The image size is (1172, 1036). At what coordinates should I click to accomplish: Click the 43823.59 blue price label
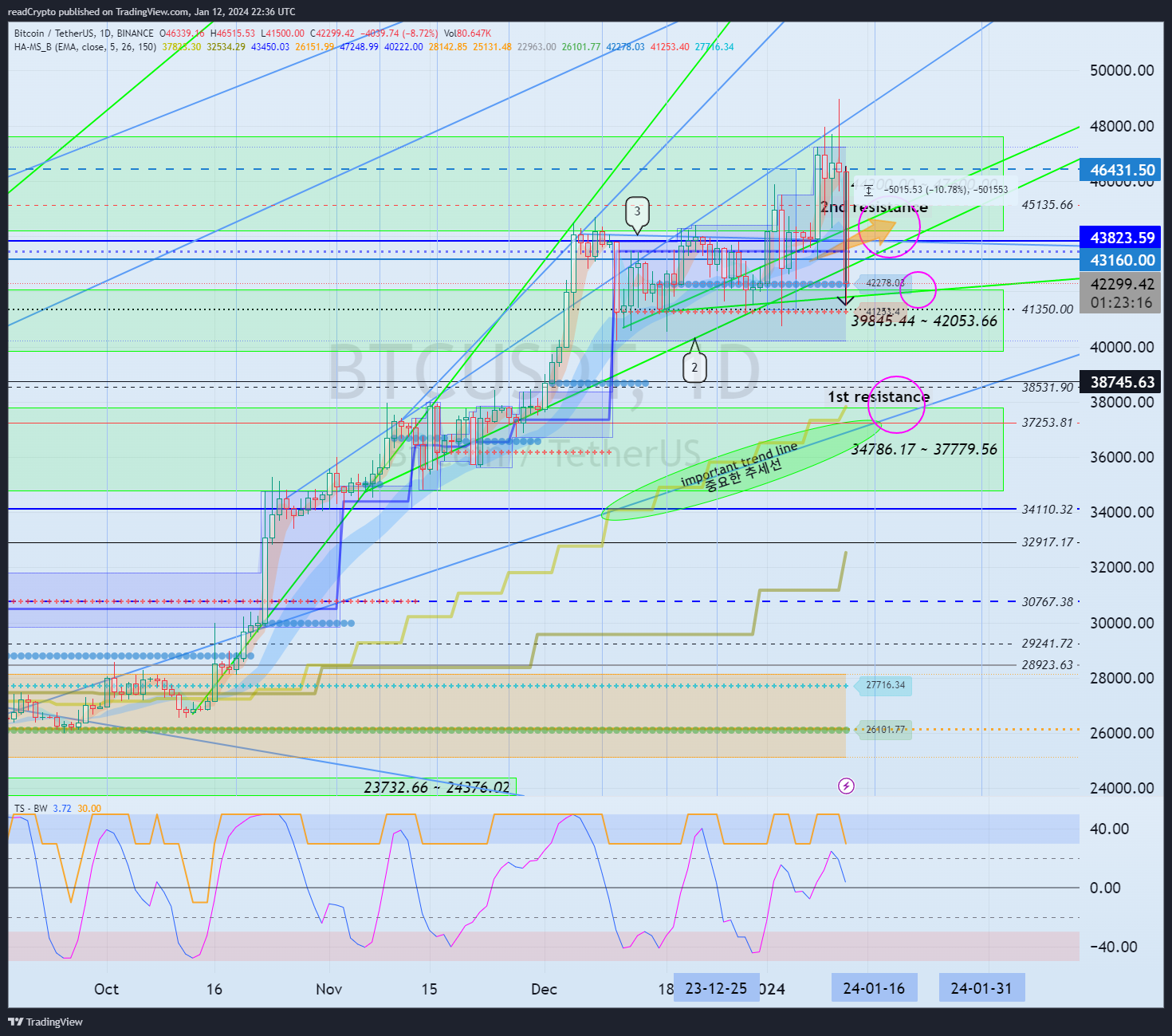(1122, 238)
